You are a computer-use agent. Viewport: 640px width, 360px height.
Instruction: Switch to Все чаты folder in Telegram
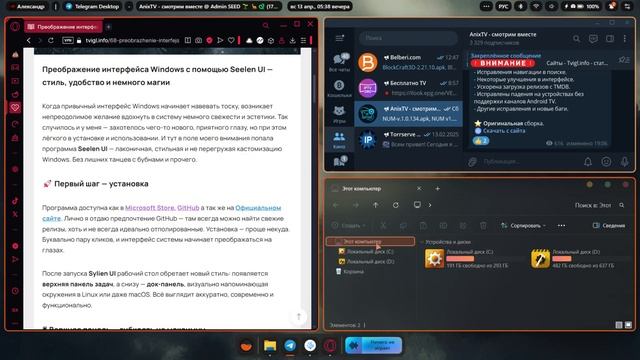click(x=340, y=62)
